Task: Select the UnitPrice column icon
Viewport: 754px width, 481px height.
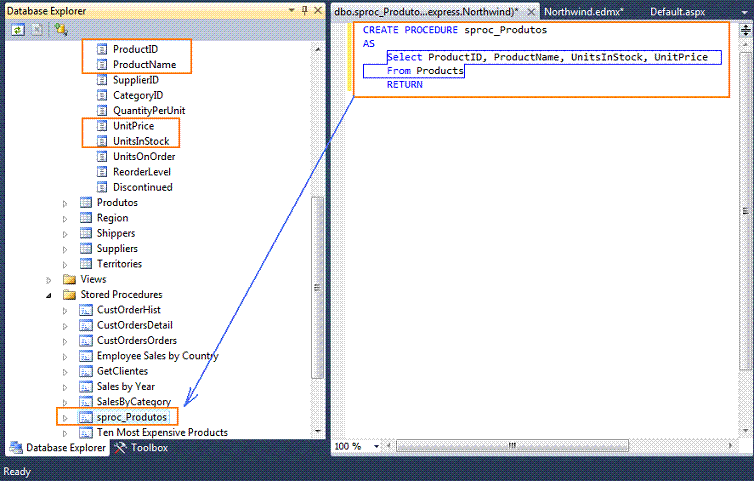Action: coord(102,126)
